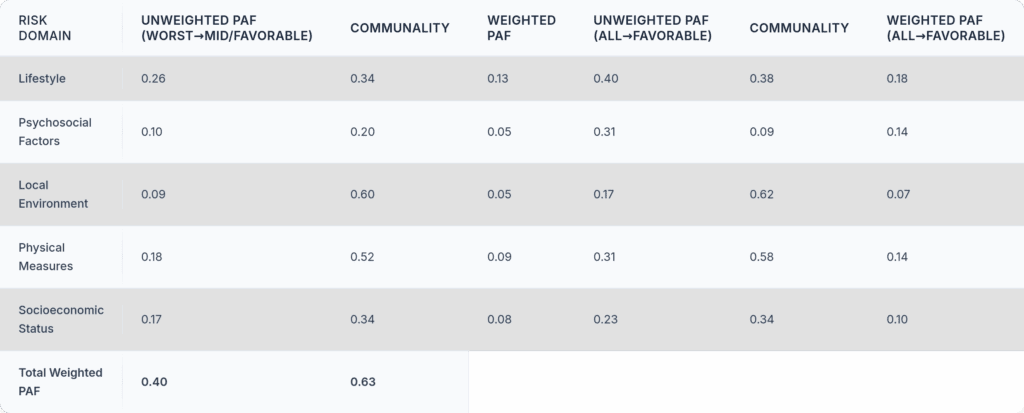Viewport: 1024px width, 413px height.
Task: Select the total communality value 0.63
Action: (x=363, y=381)
